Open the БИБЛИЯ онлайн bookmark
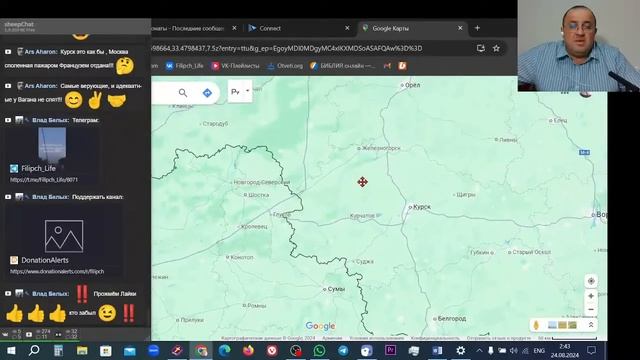640x360 pixels. click(x=343, y=66)
